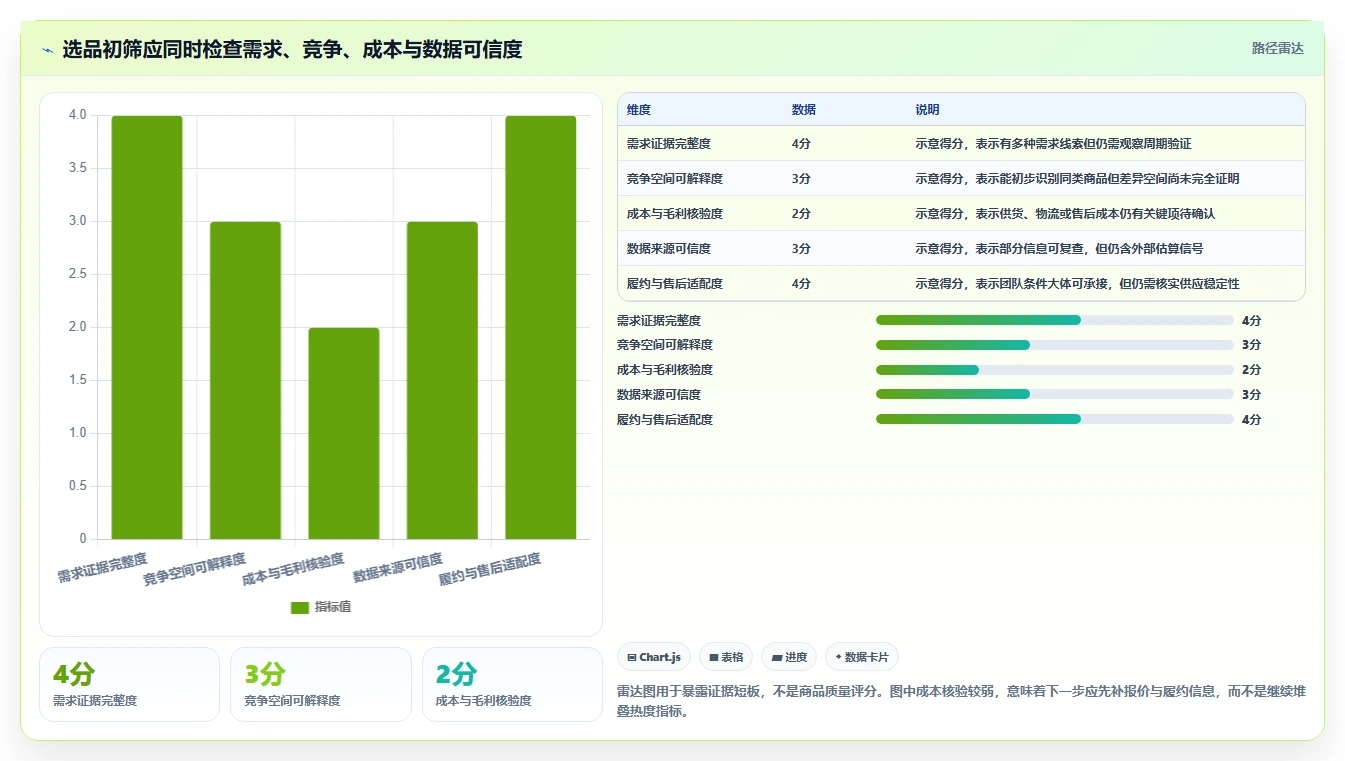
Task: Open the 3分 竞争空间可解释度 data card
Action: pos(321,684)
